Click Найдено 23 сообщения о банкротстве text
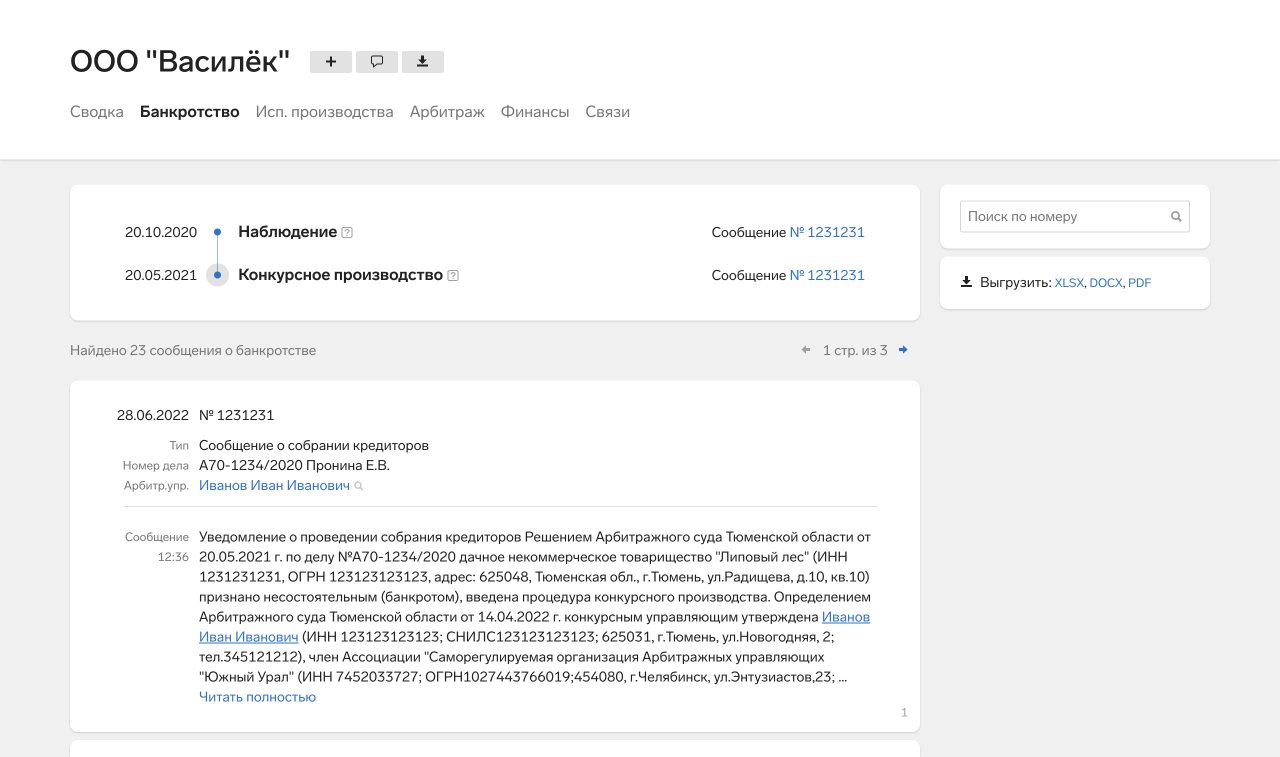This screenshot has width=1280, height=757. click(x=193, y=350)
